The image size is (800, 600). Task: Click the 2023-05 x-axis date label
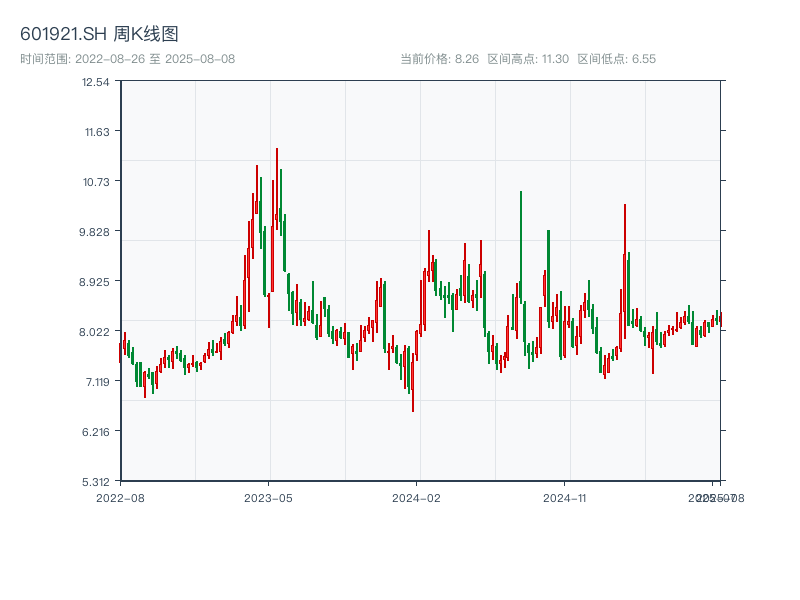[x=268, y=497]
